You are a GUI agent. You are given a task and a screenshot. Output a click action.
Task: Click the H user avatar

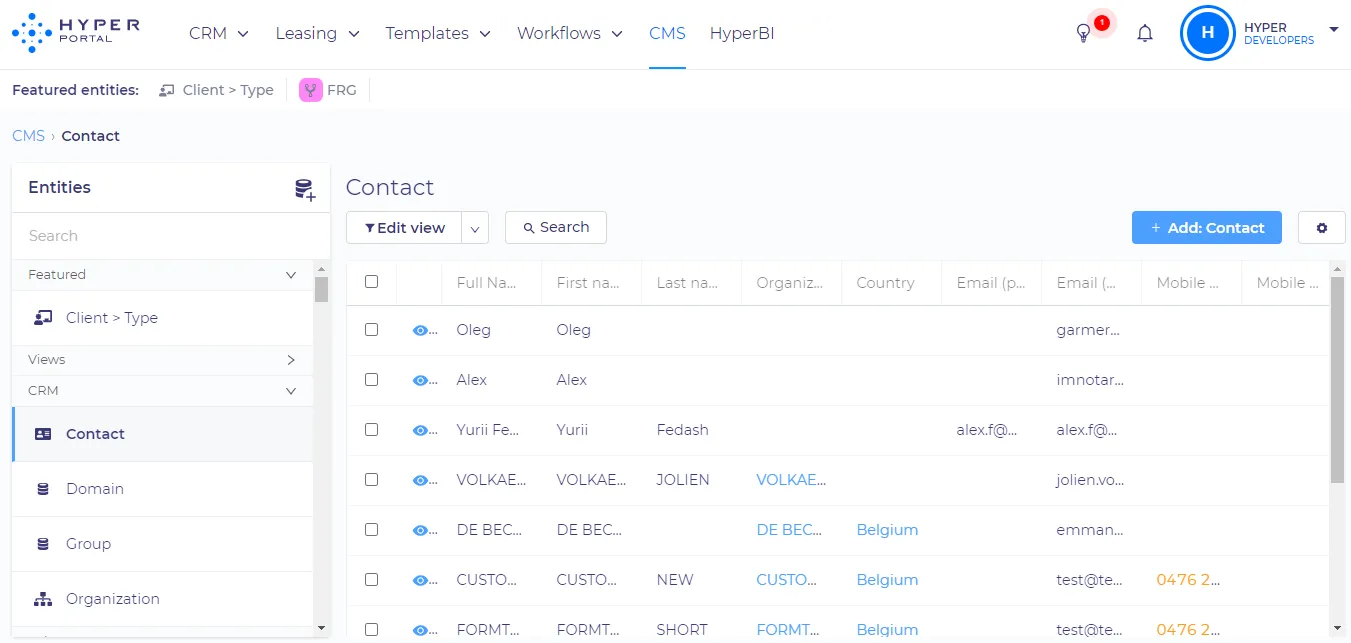coord(1207,33)
